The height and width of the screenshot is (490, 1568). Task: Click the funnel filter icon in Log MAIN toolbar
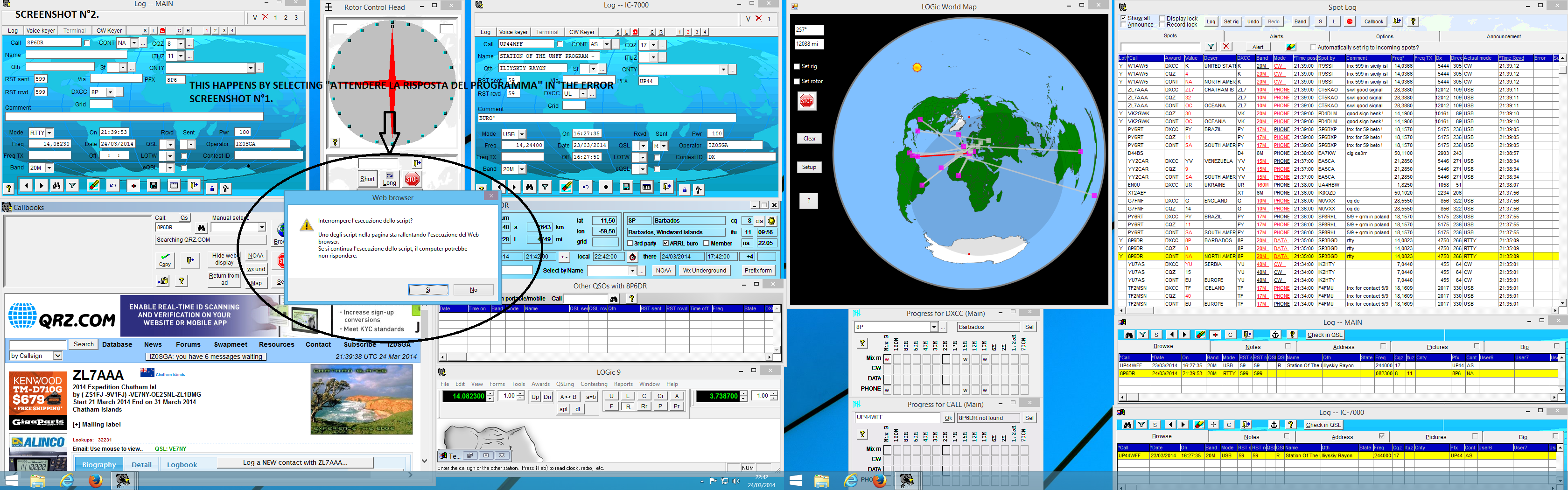tap(72, 186)
